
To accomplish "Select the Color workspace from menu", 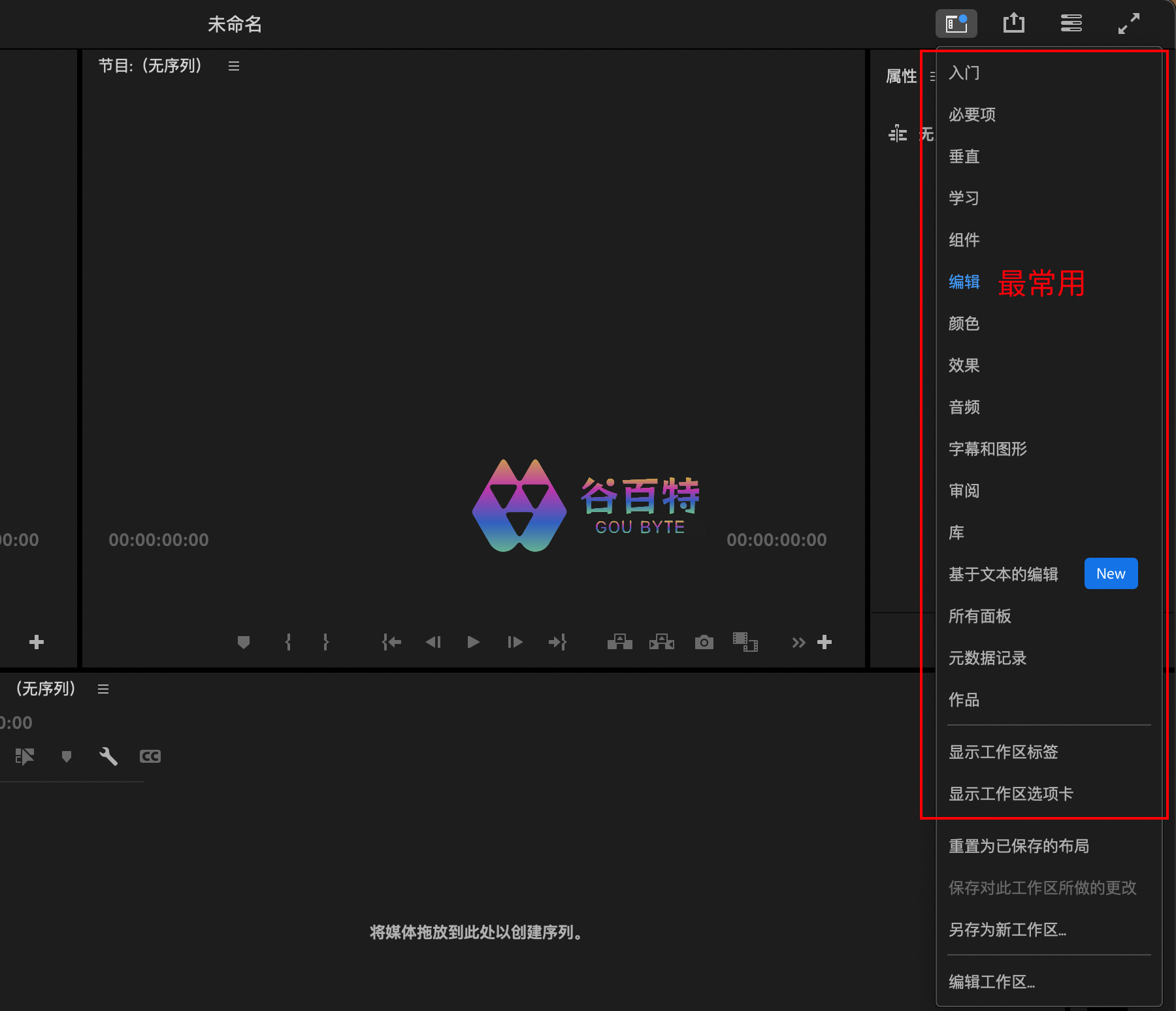I will tap(964, 323).
